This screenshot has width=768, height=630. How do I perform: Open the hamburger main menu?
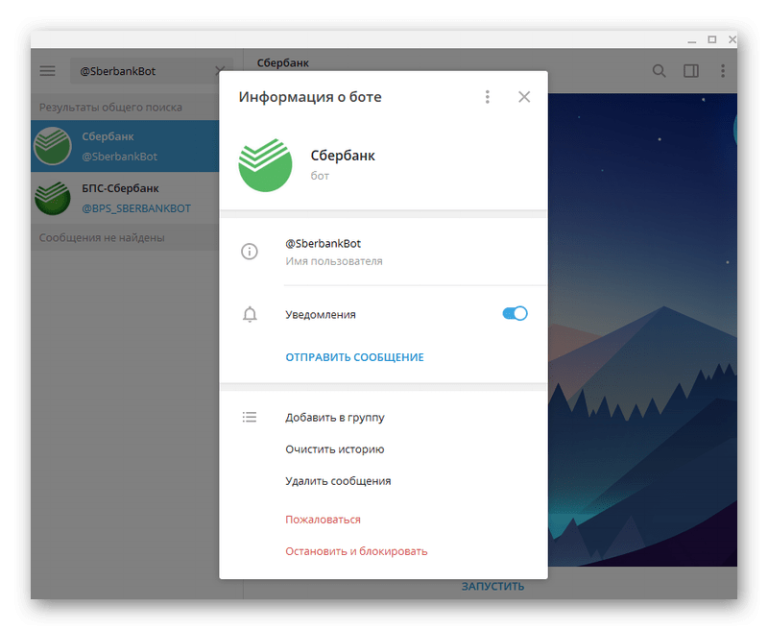[x=48, y=71]
